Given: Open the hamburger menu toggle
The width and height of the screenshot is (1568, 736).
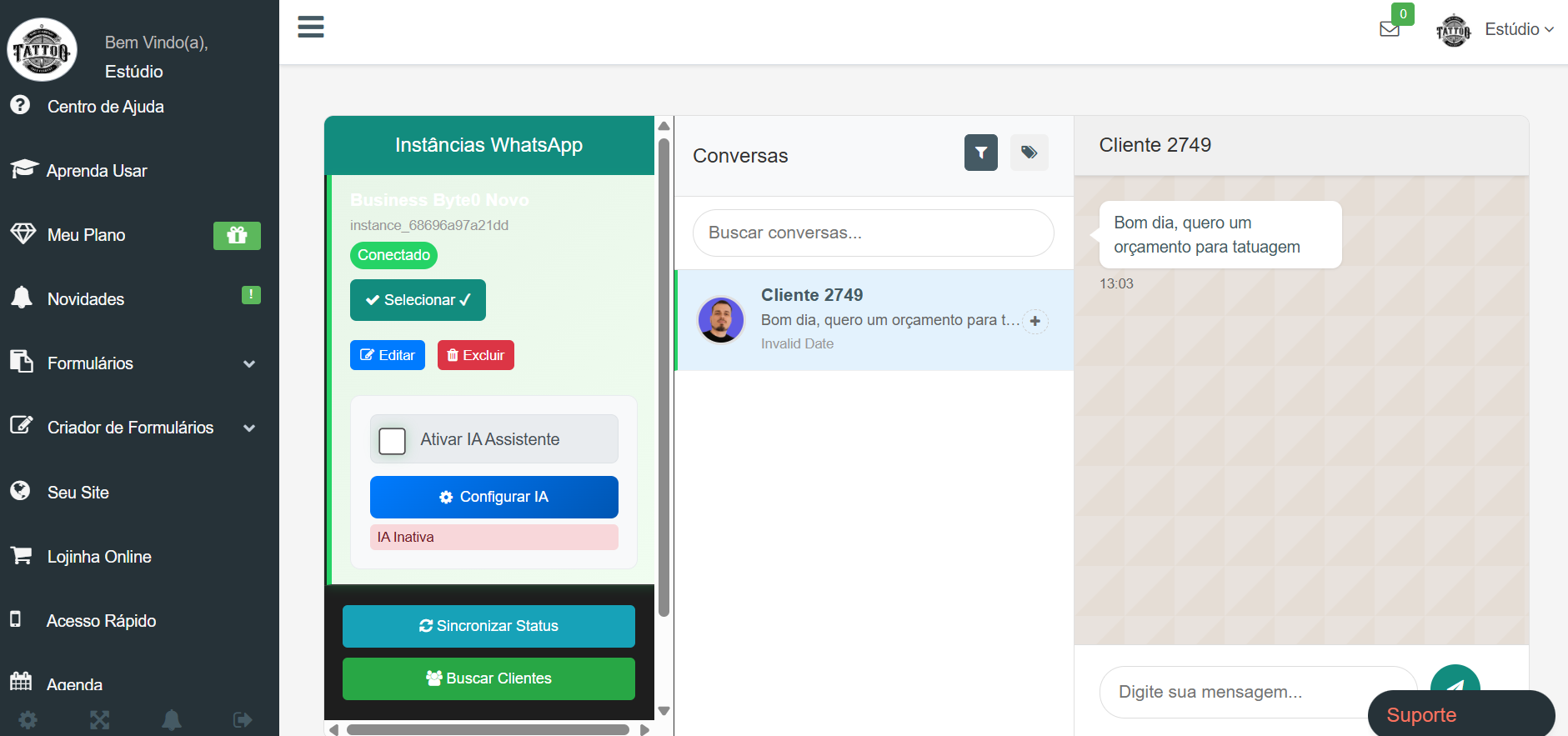Looking at the screenshot, I should [x=311, y=28].
